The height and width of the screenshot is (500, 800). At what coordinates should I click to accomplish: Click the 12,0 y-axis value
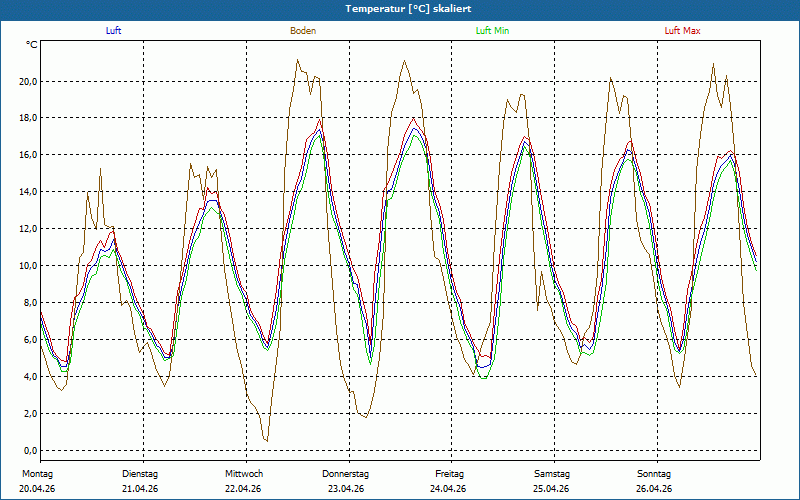(x=28, y=229)
